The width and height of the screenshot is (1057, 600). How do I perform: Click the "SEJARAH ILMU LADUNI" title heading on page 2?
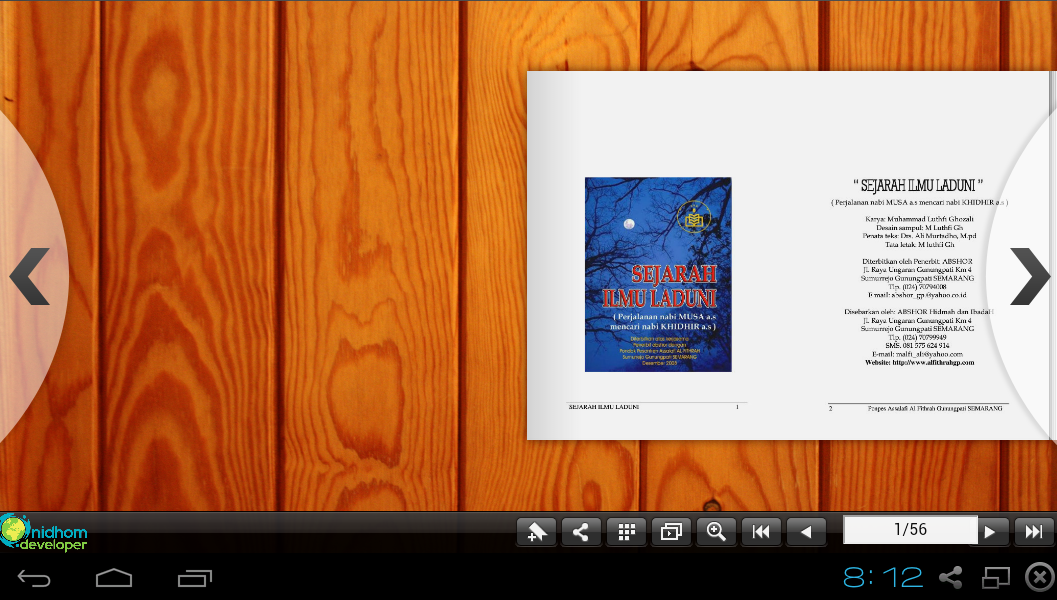[x=918, y=185]
